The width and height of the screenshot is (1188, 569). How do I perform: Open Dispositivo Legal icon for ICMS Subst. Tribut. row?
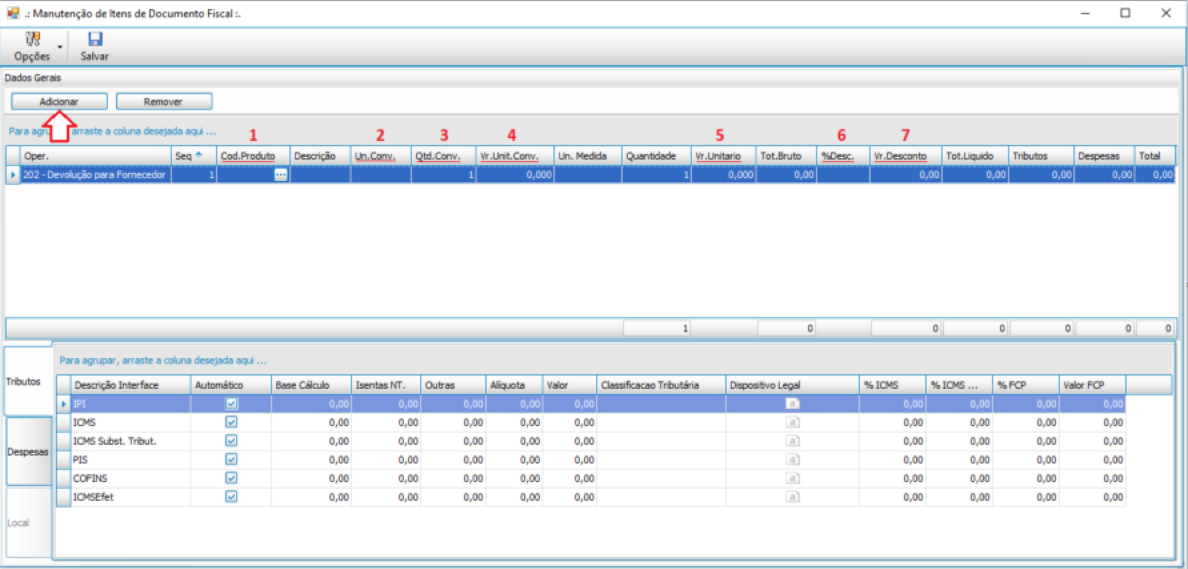click(793, 440)
